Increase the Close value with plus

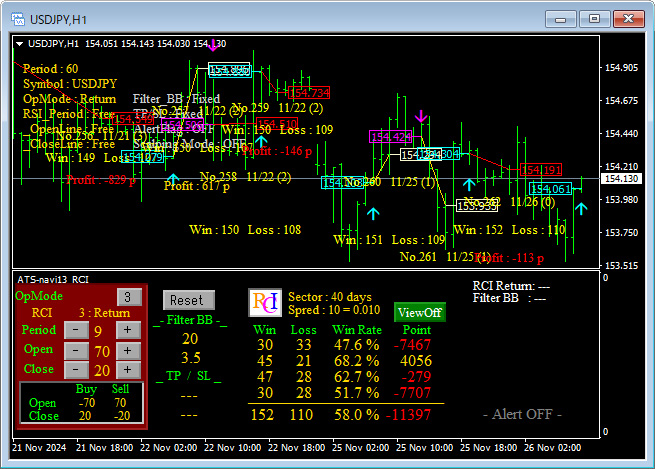(128, 370)
